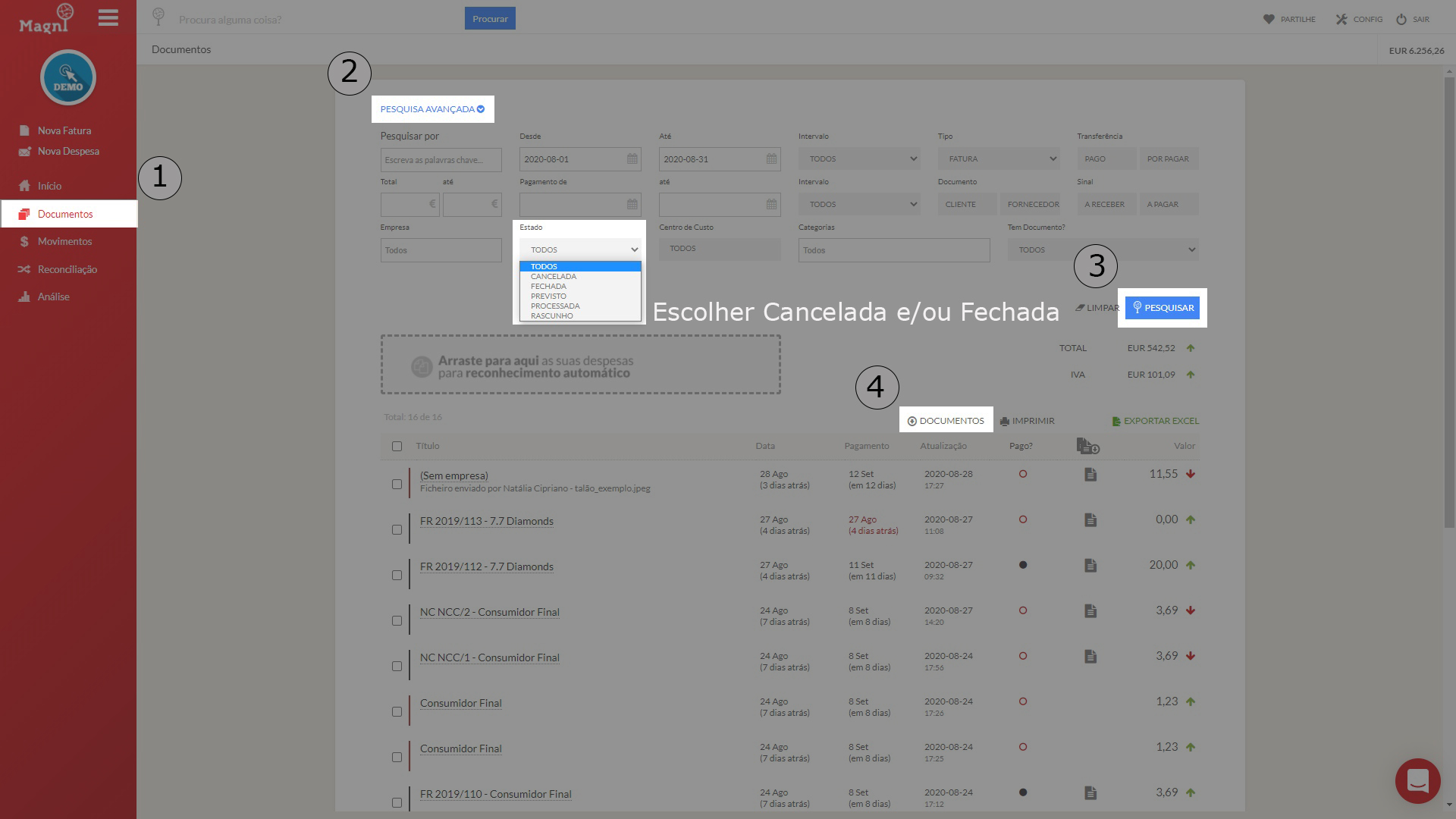Toggle the POR PAGAR transfer filter
This screenshot has height=819, width=1456.
pos(1169,159)
